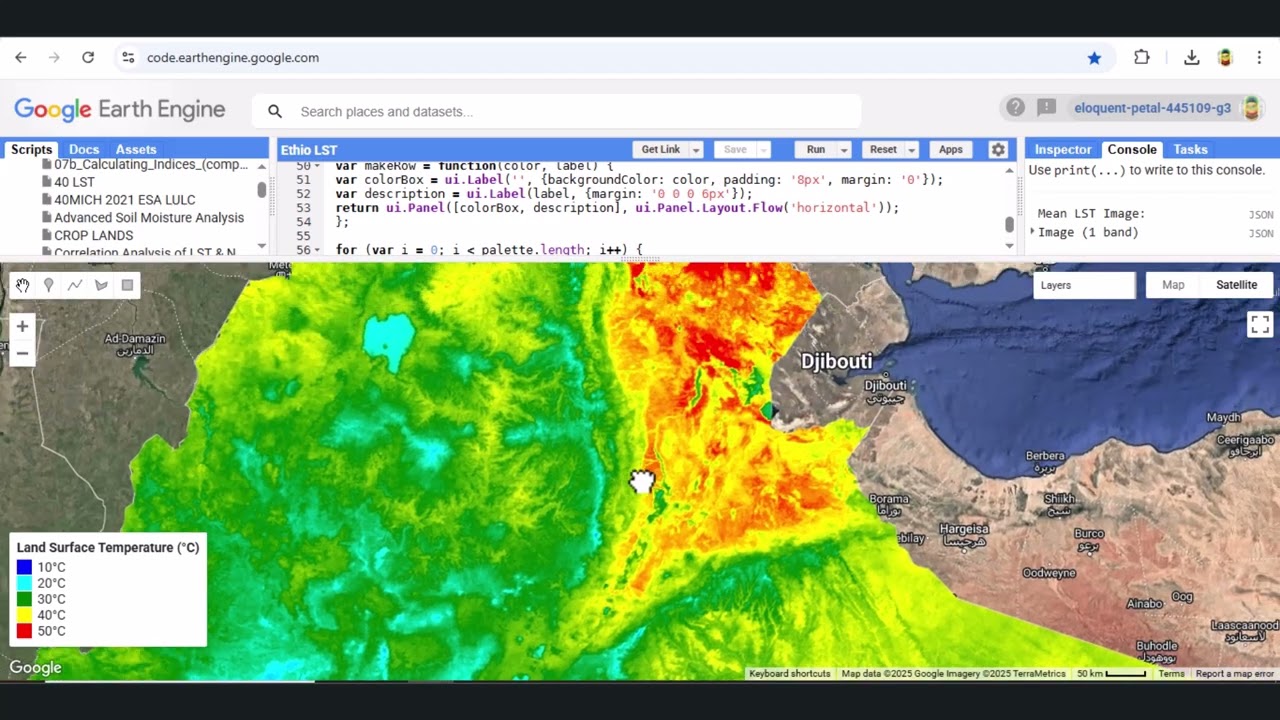Focus the Search places and datasets field
1280x720 pixels.
pos(557,111)
